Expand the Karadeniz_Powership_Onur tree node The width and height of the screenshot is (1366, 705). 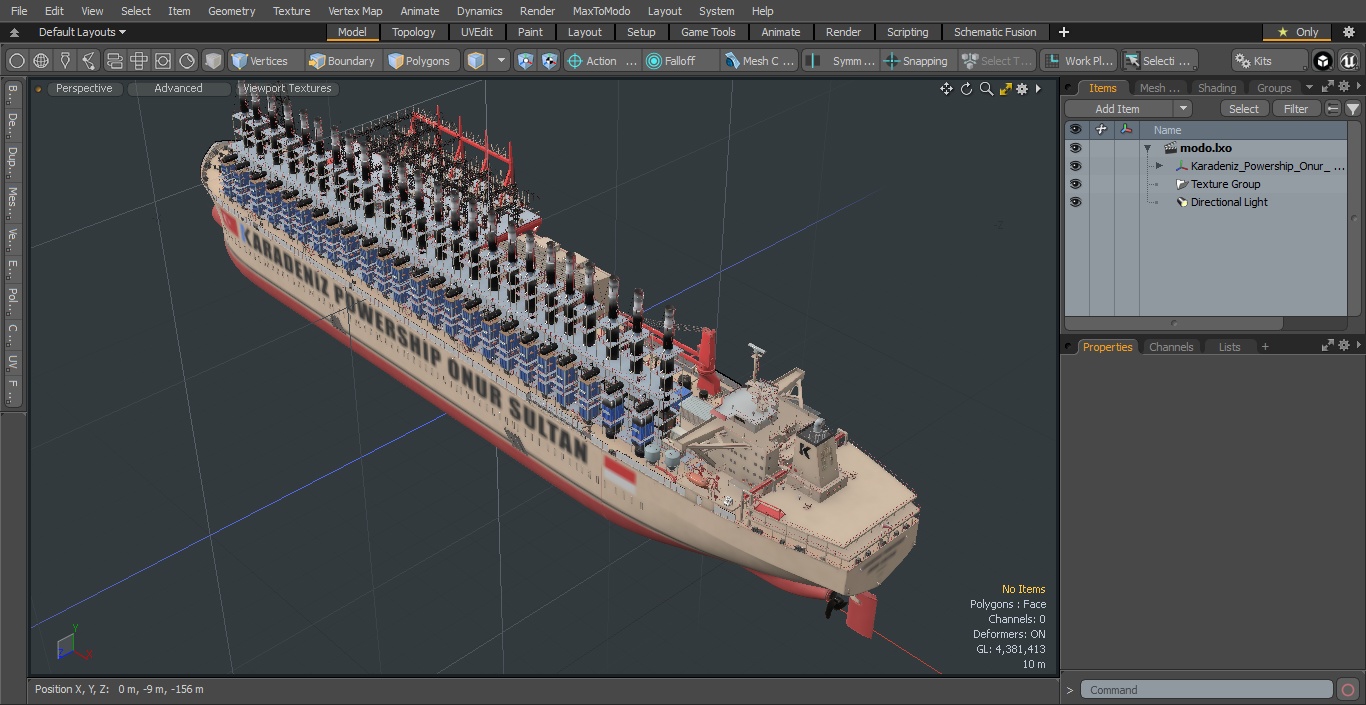pyautogui.click(x=1159, y=166)
